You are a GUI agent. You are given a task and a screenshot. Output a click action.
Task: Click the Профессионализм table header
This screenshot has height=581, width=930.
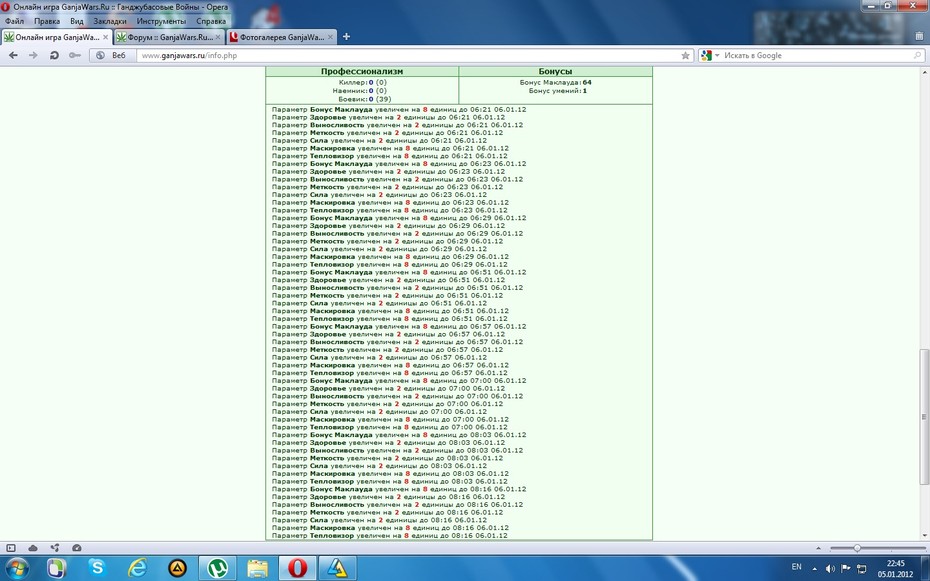tap(362, 71)
